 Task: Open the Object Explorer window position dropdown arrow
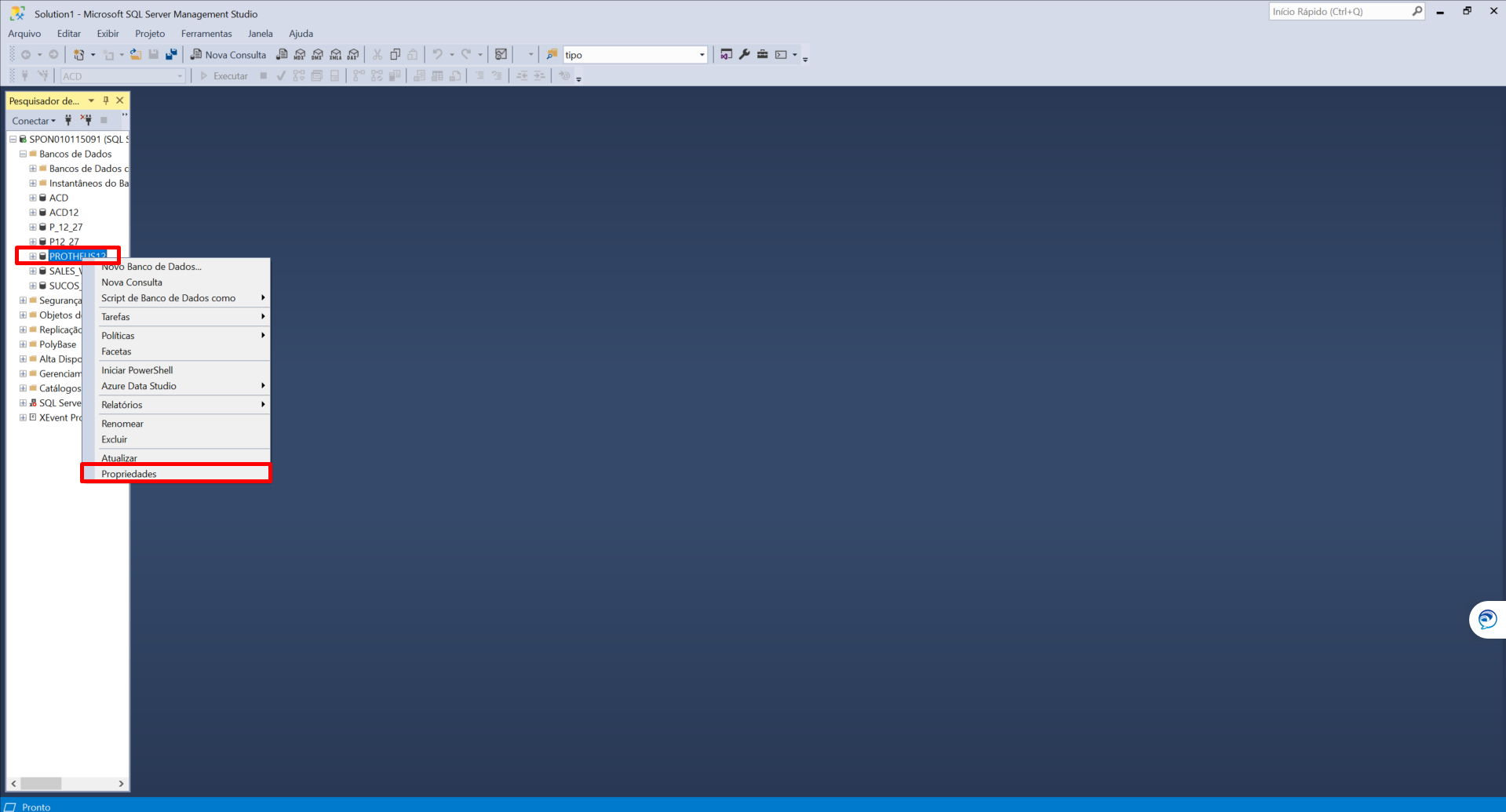tap(91, 100)
